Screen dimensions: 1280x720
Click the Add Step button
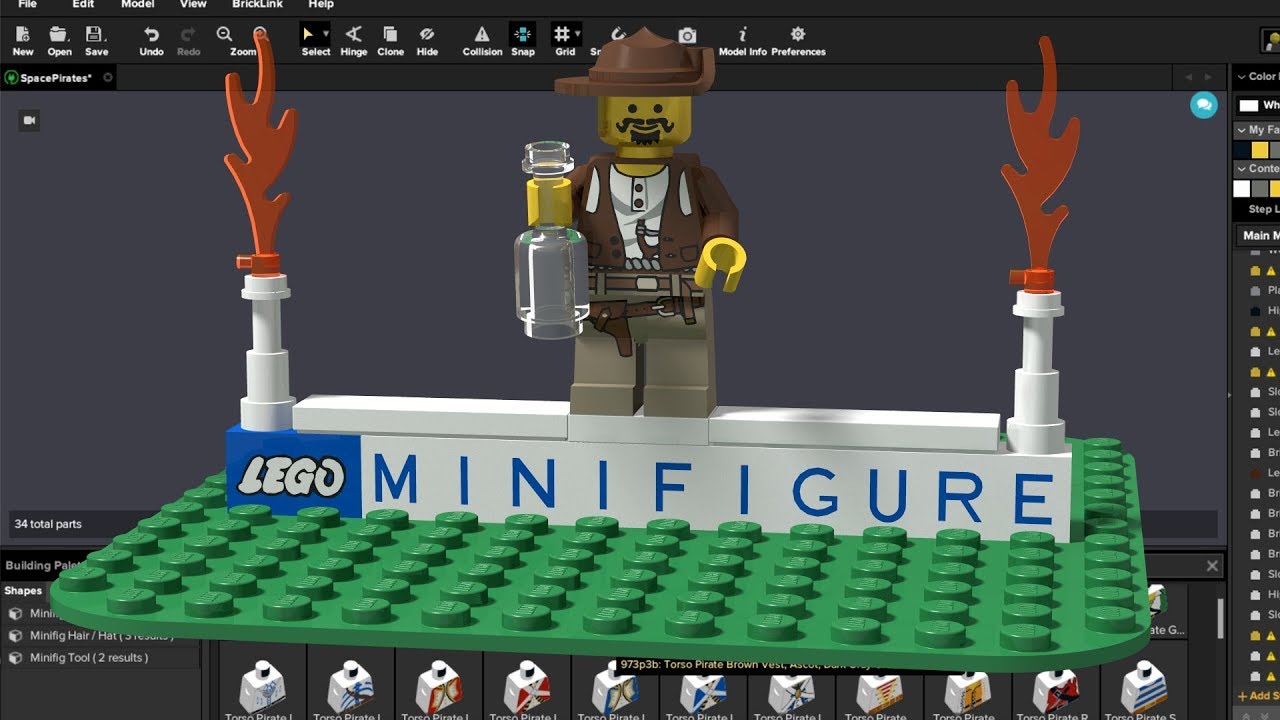(1259, 696)
